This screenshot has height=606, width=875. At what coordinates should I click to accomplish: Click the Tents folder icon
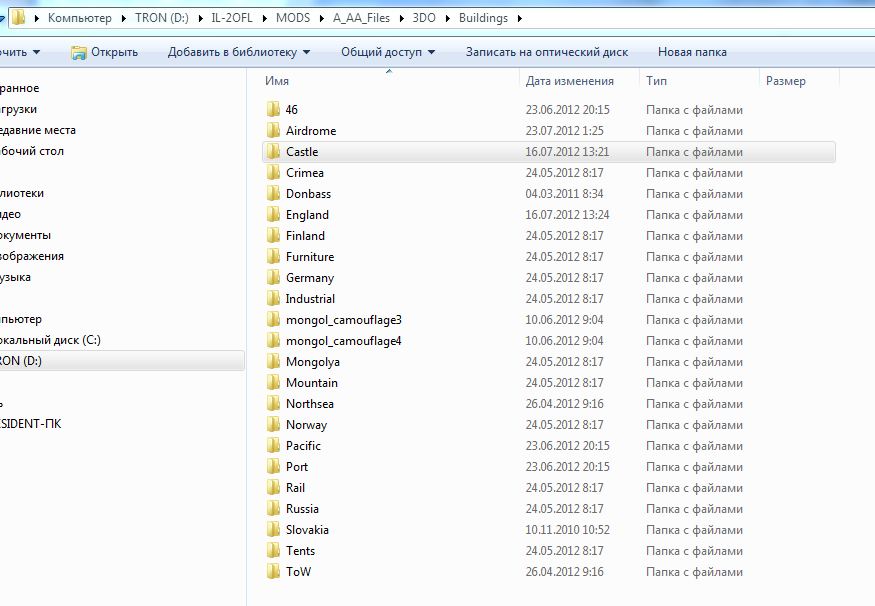(x=273, y=551)
